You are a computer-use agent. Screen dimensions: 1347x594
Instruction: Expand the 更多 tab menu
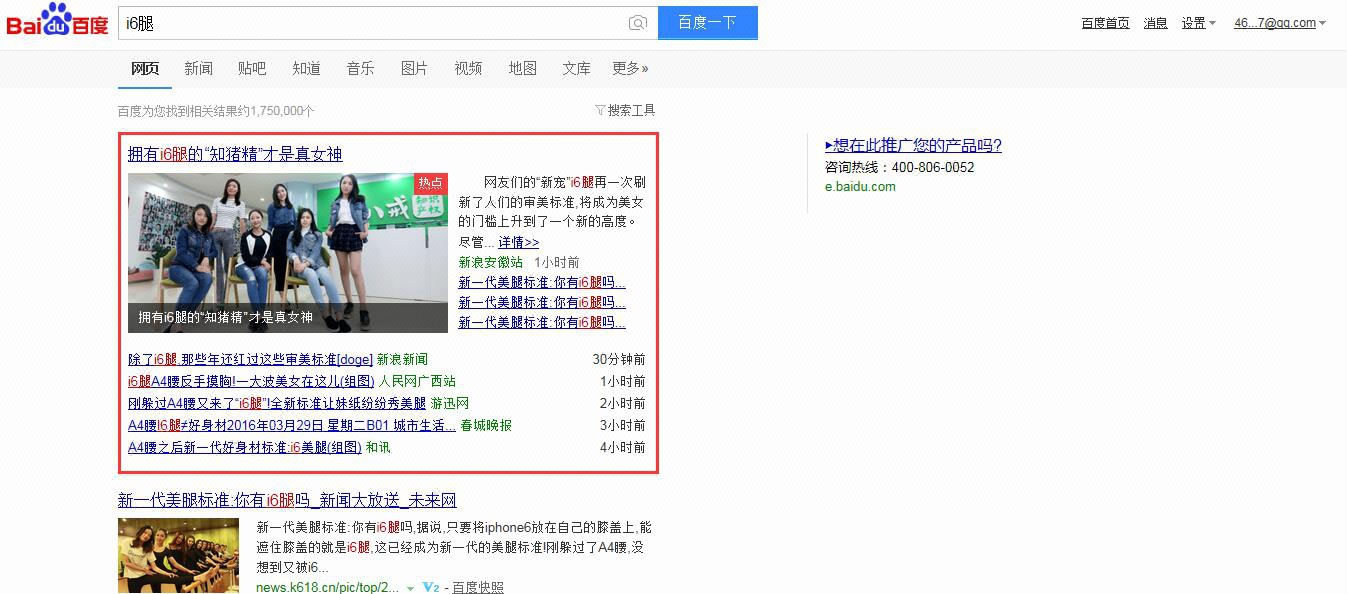[630, 68]
